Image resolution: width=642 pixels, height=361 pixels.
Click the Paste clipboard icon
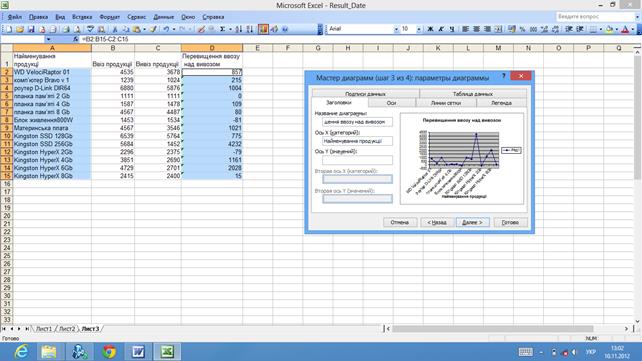tap(136, 29)
